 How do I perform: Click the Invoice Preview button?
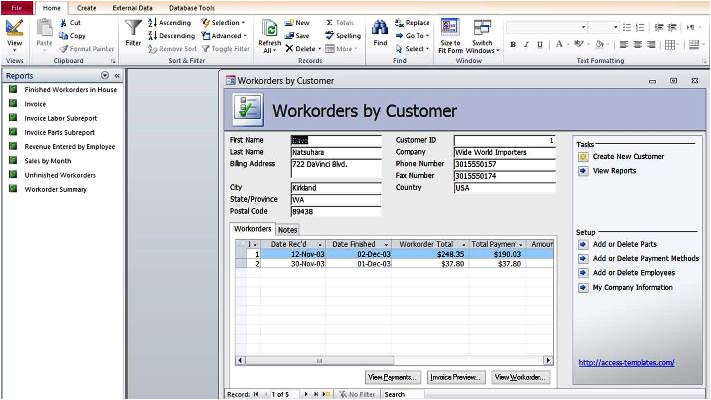457,377
